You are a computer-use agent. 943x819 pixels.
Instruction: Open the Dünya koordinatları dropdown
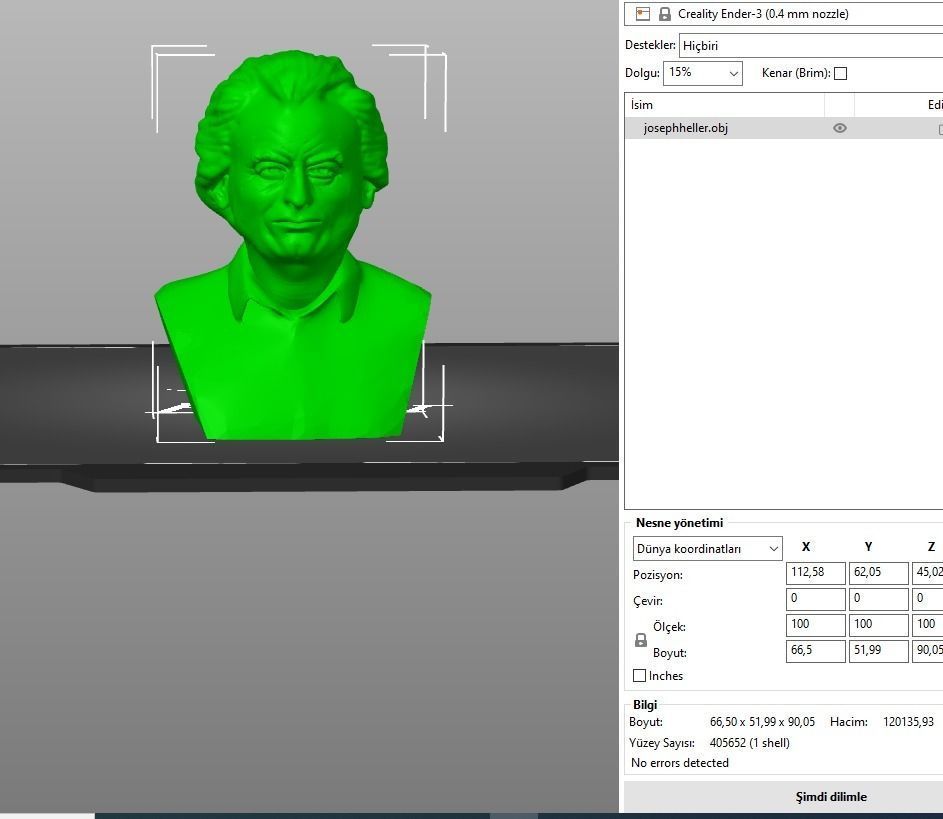pyautogui.click(x=707, y=548)
